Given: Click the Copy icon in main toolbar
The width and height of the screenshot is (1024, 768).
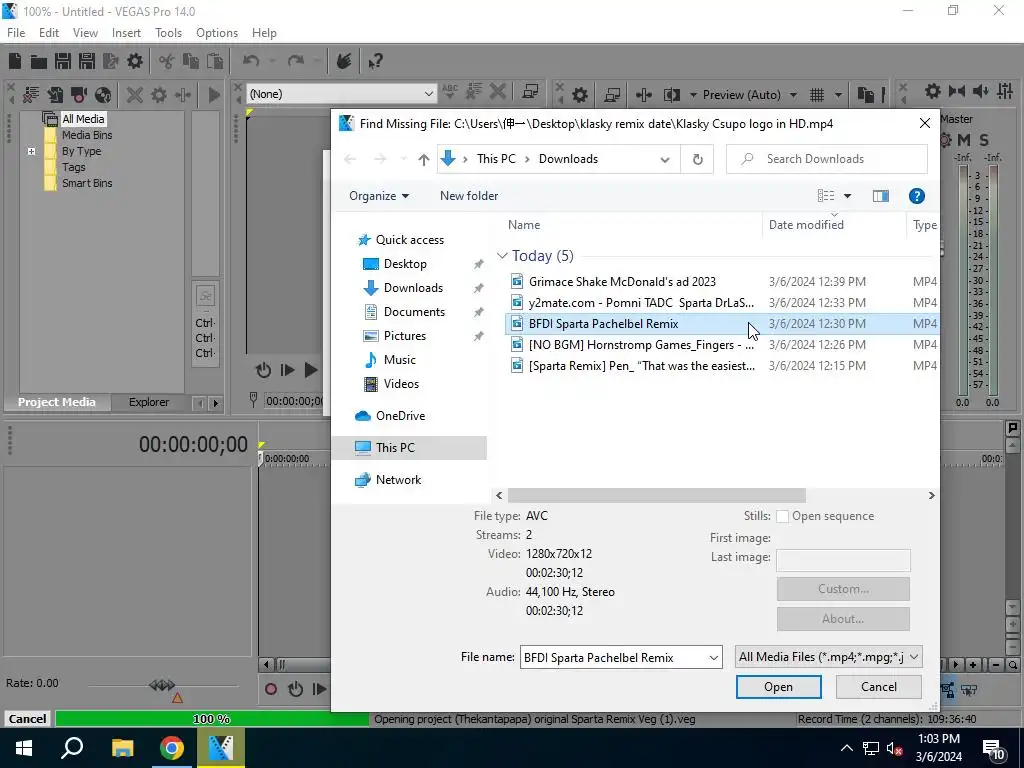Looking at the screenshot, I should (191, 61).
